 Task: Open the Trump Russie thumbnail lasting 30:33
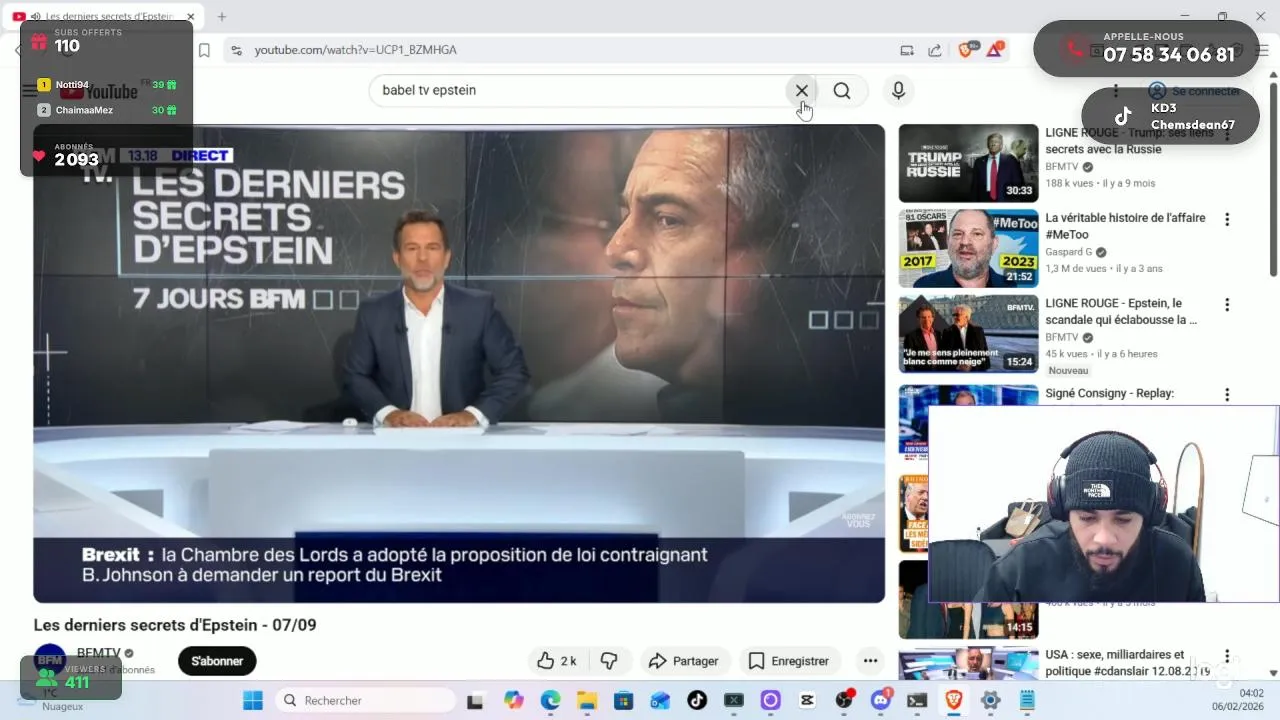click(x=968, y=163)
